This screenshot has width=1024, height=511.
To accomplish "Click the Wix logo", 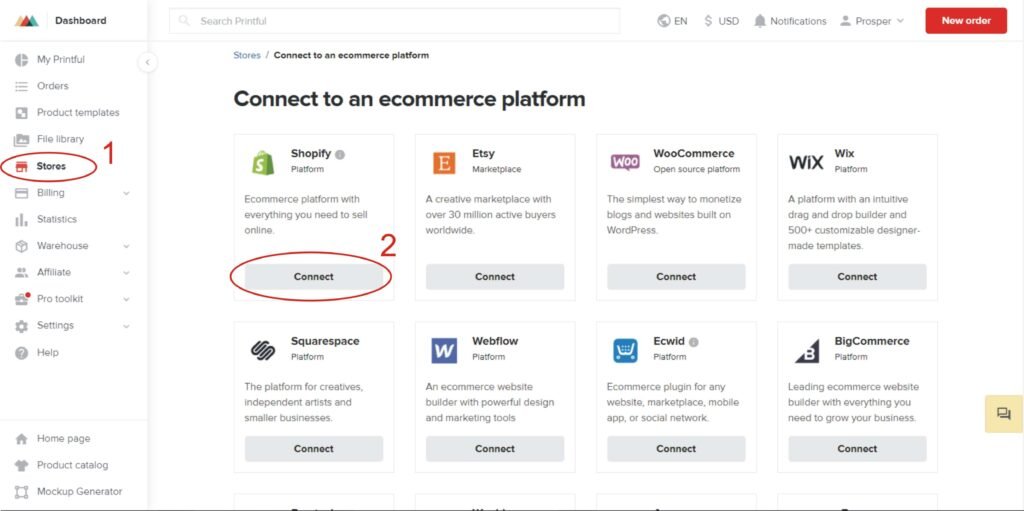I will pos(806,163).
